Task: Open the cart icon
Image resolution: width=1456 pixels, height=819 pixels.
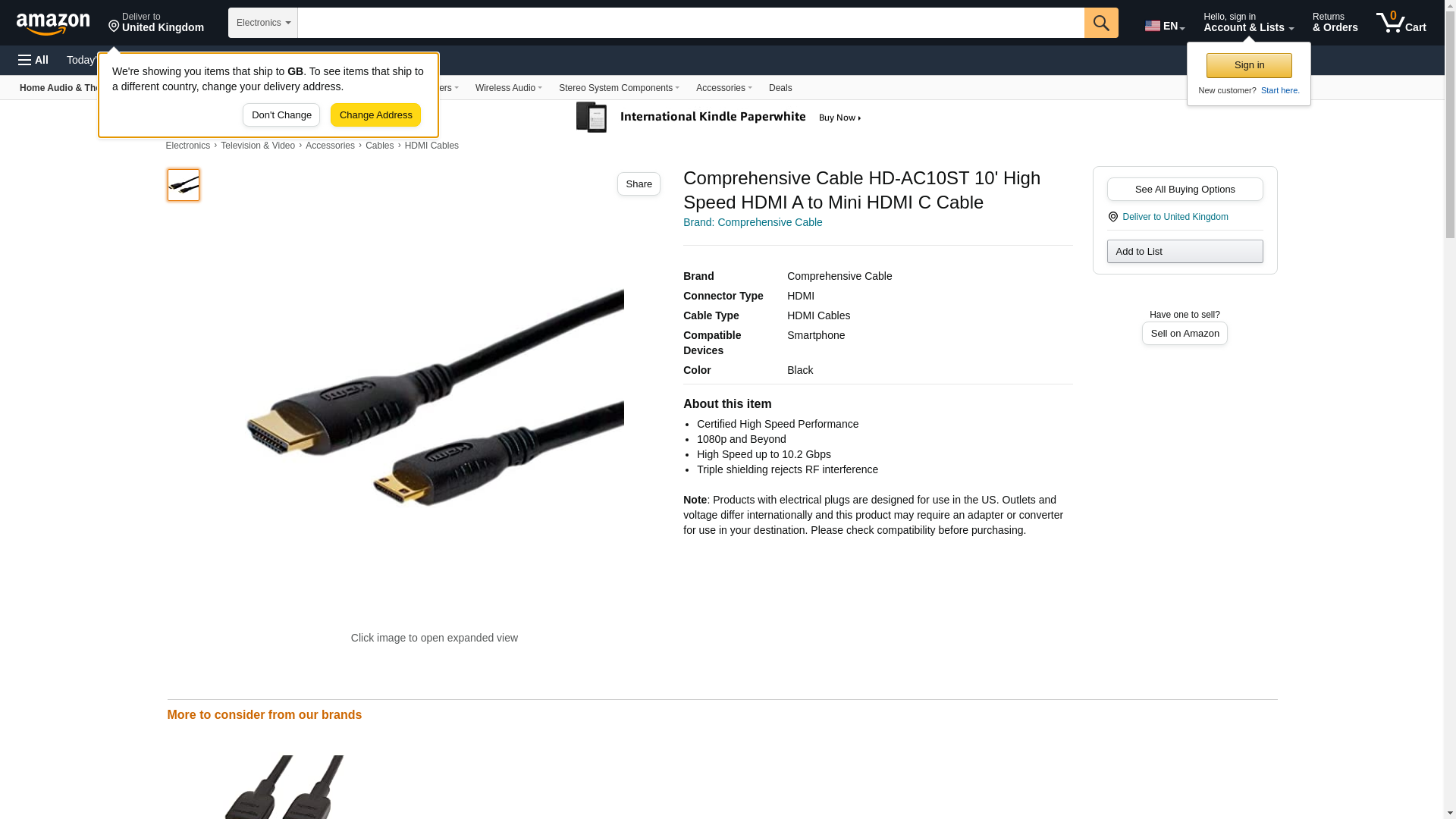Action: [1401, 23]
